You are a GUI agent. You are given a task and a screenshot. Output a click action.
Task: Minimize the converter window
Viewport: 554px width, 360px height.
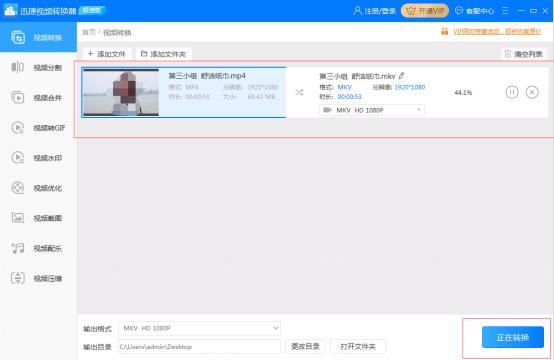point(520,11)
